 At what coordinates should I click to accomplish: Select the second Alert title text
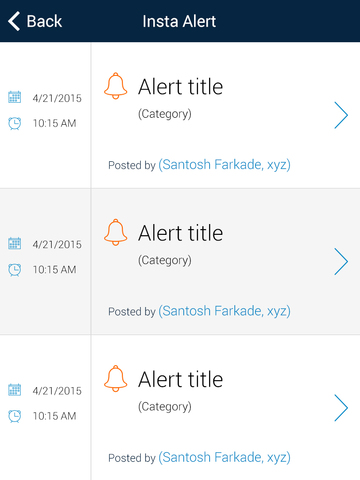[x=180, y=233]
